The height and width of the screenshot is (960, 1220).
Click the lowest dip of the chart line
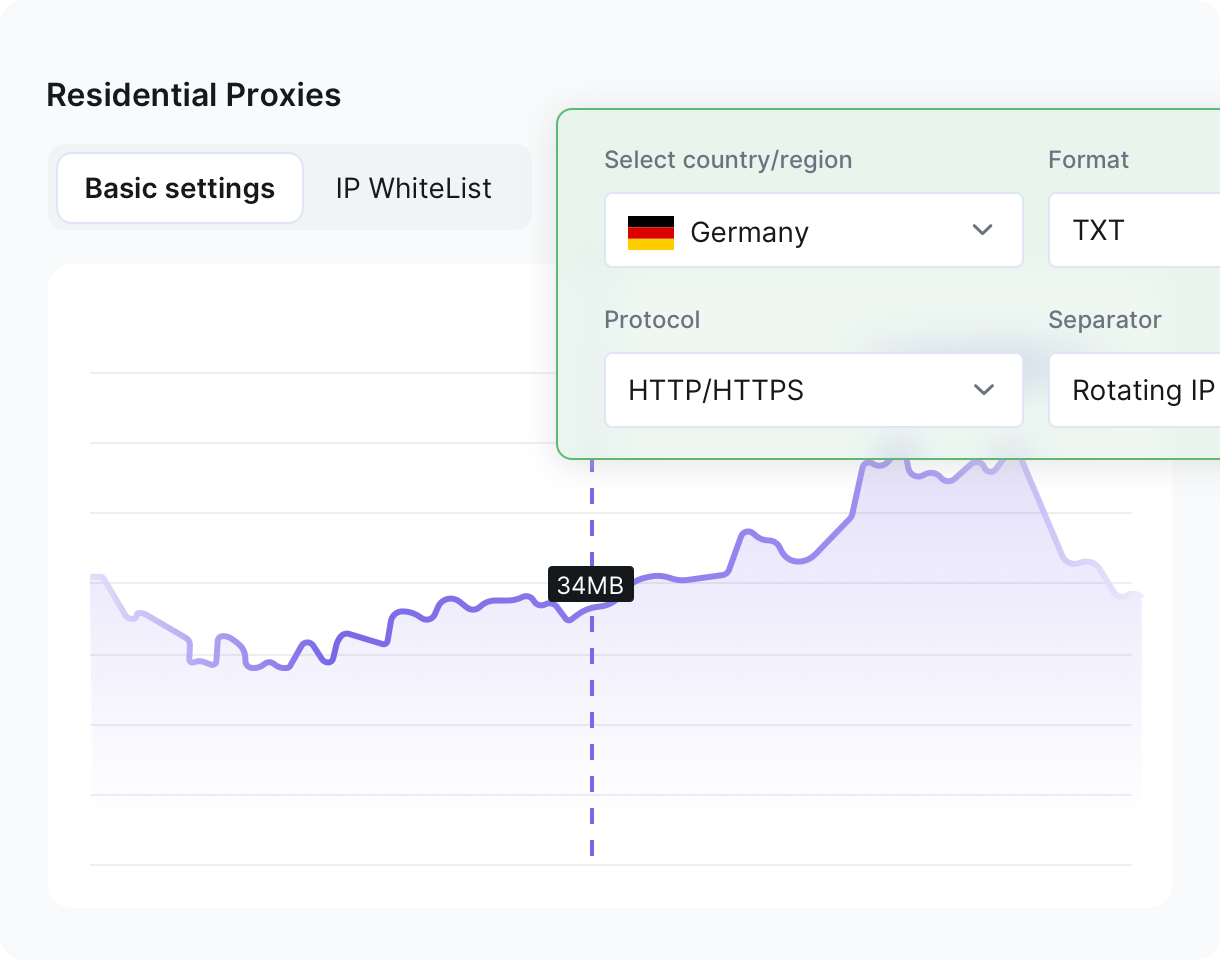click(x=252, y=667)
